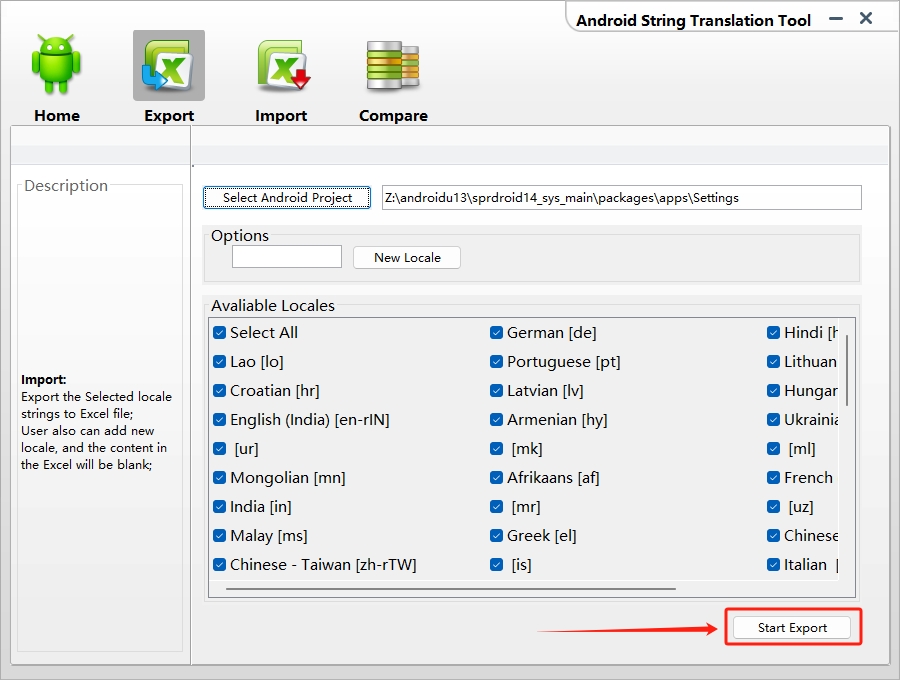Open the Import Excel icon
Image resolution: width=900 pixels, height=680 pixels.
(283, 65)
